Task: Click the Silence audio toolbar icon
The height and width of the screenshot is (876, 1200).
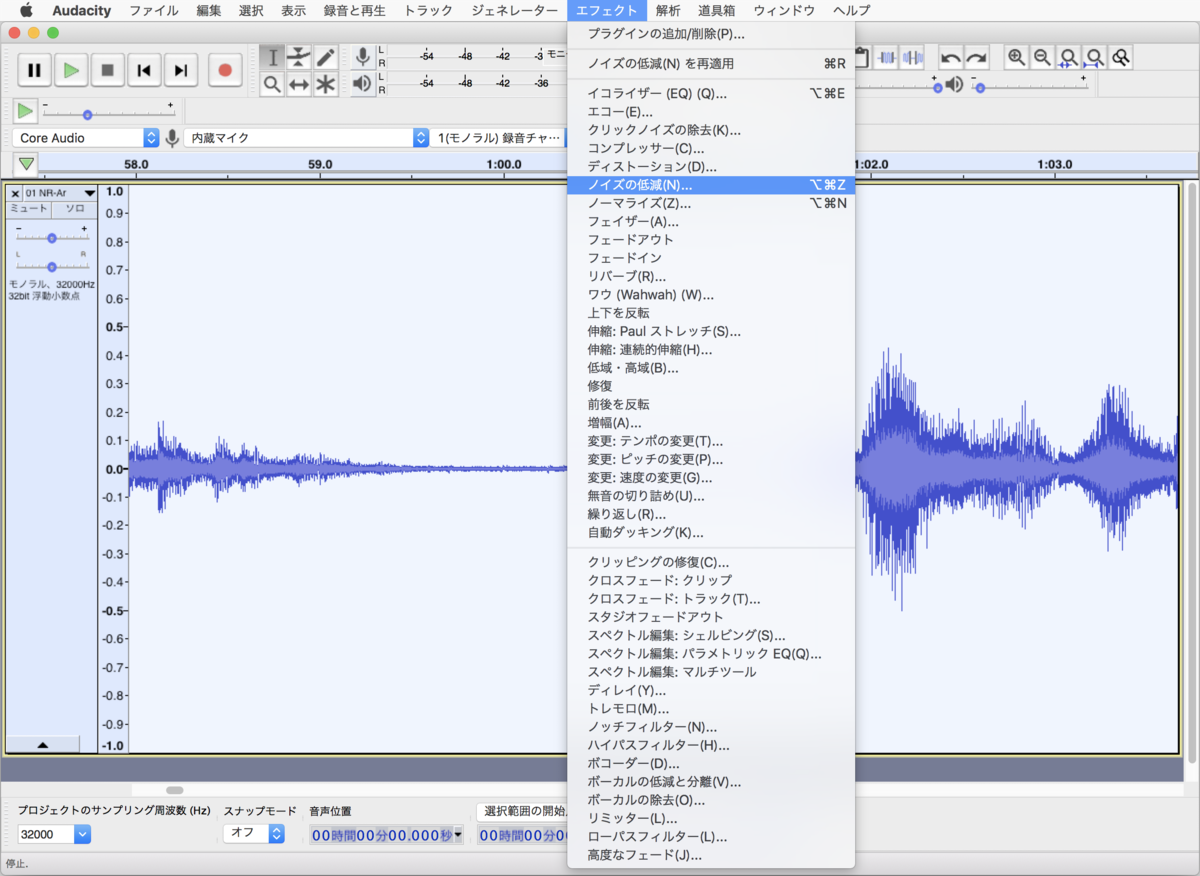Action: 912,58
